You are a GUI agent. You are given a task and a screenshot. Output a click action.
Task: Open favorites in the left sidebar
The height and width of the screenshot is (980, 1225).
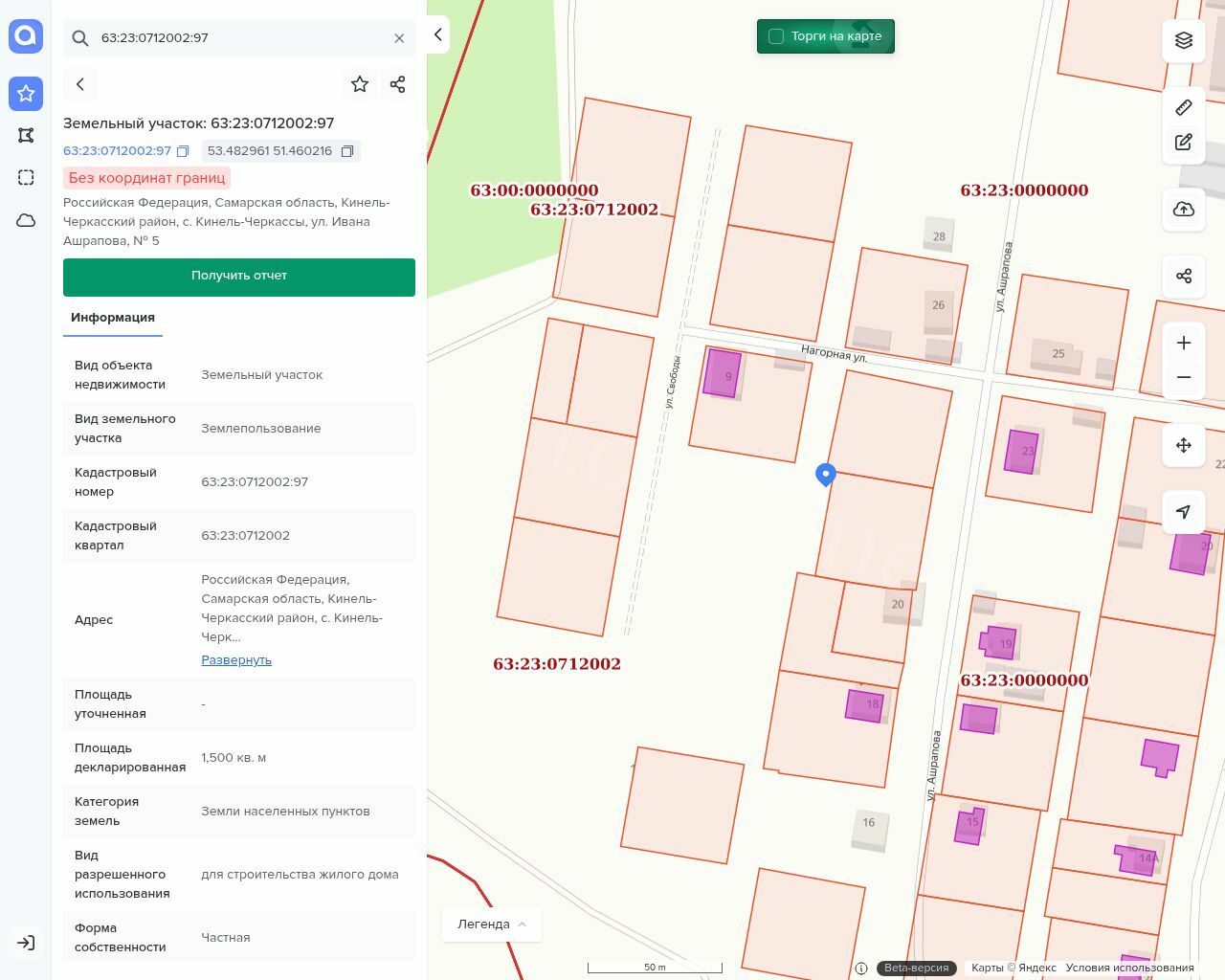[26, 94]
